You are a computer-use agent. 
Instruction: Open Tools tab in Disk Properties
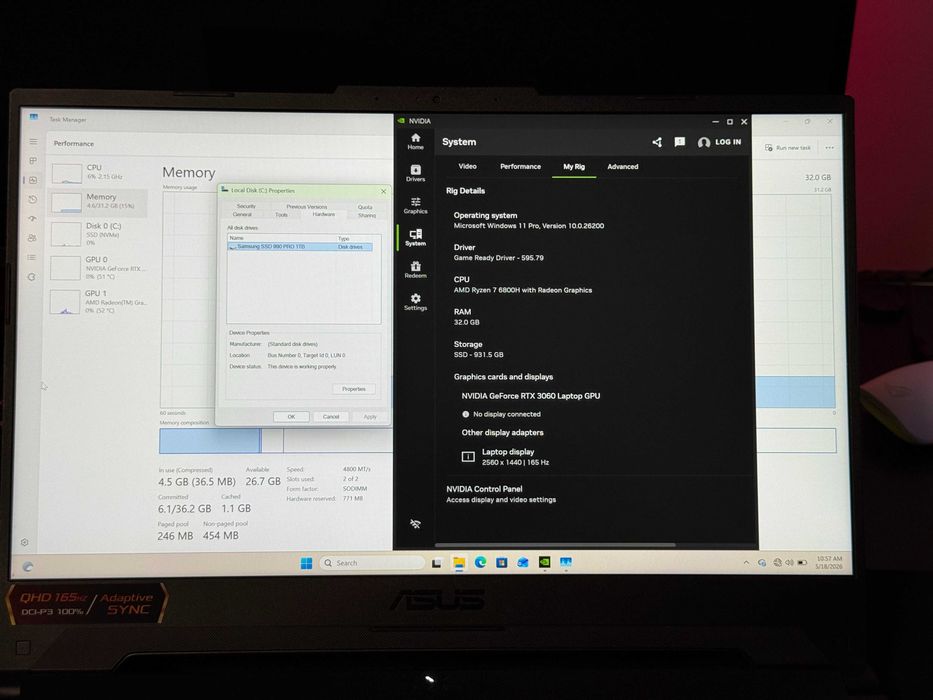pyautogui.click(x=281, y=215)
